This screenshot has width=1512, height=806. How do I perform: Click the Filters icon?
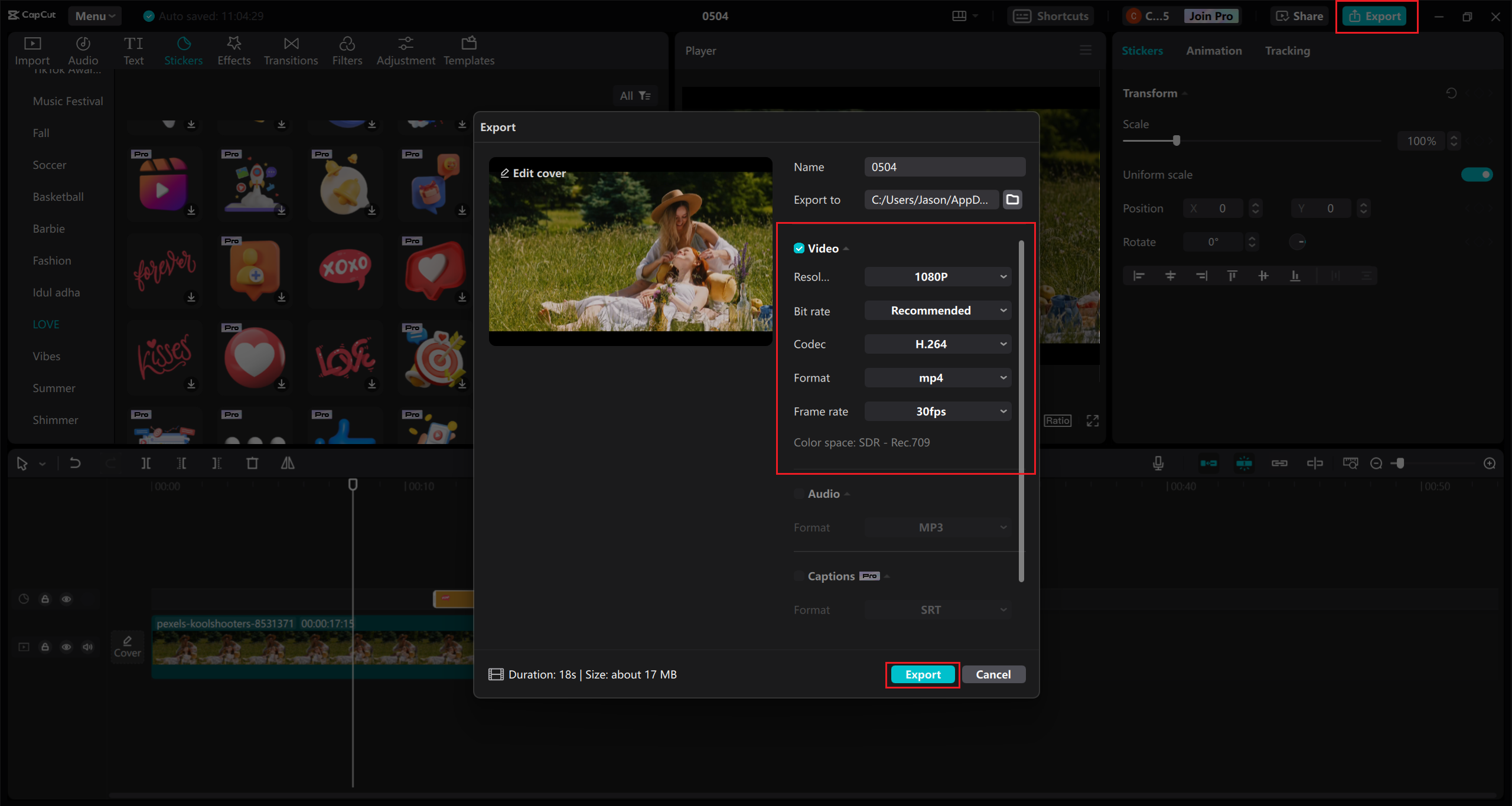347,50
